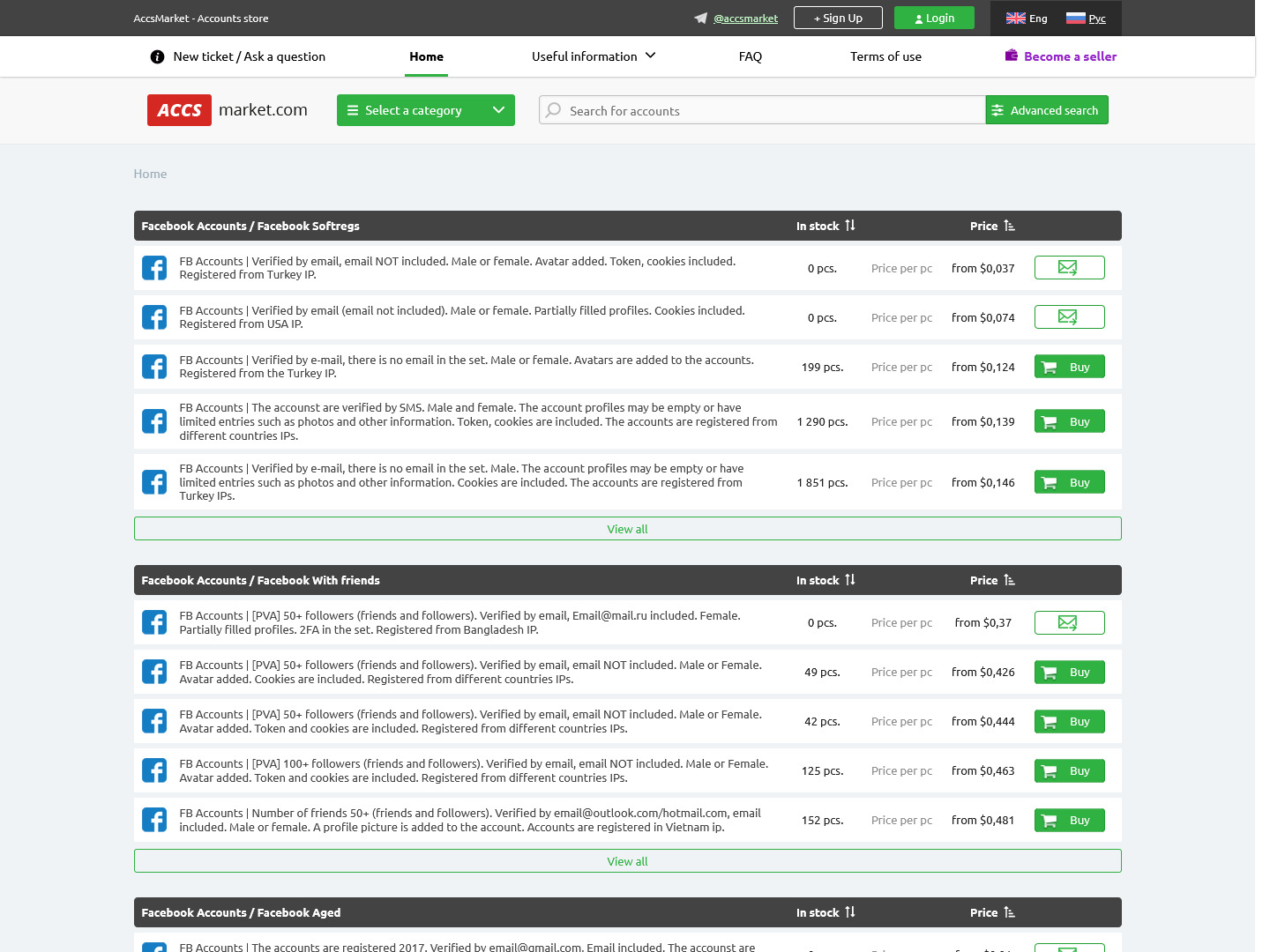Click Facebook icon of $0,074 listing
The image size is (1270, 952).
tap(154, 317)
